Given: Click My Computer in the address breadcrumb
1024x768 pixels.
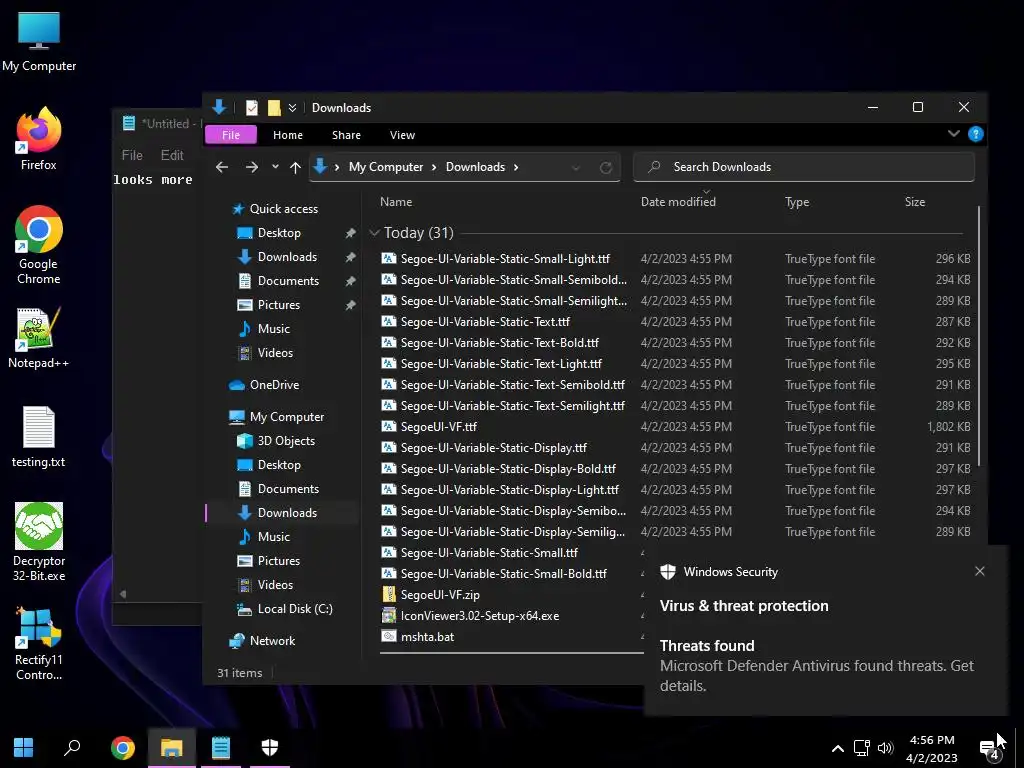Looking at the screenshot, I should point(386,167).
